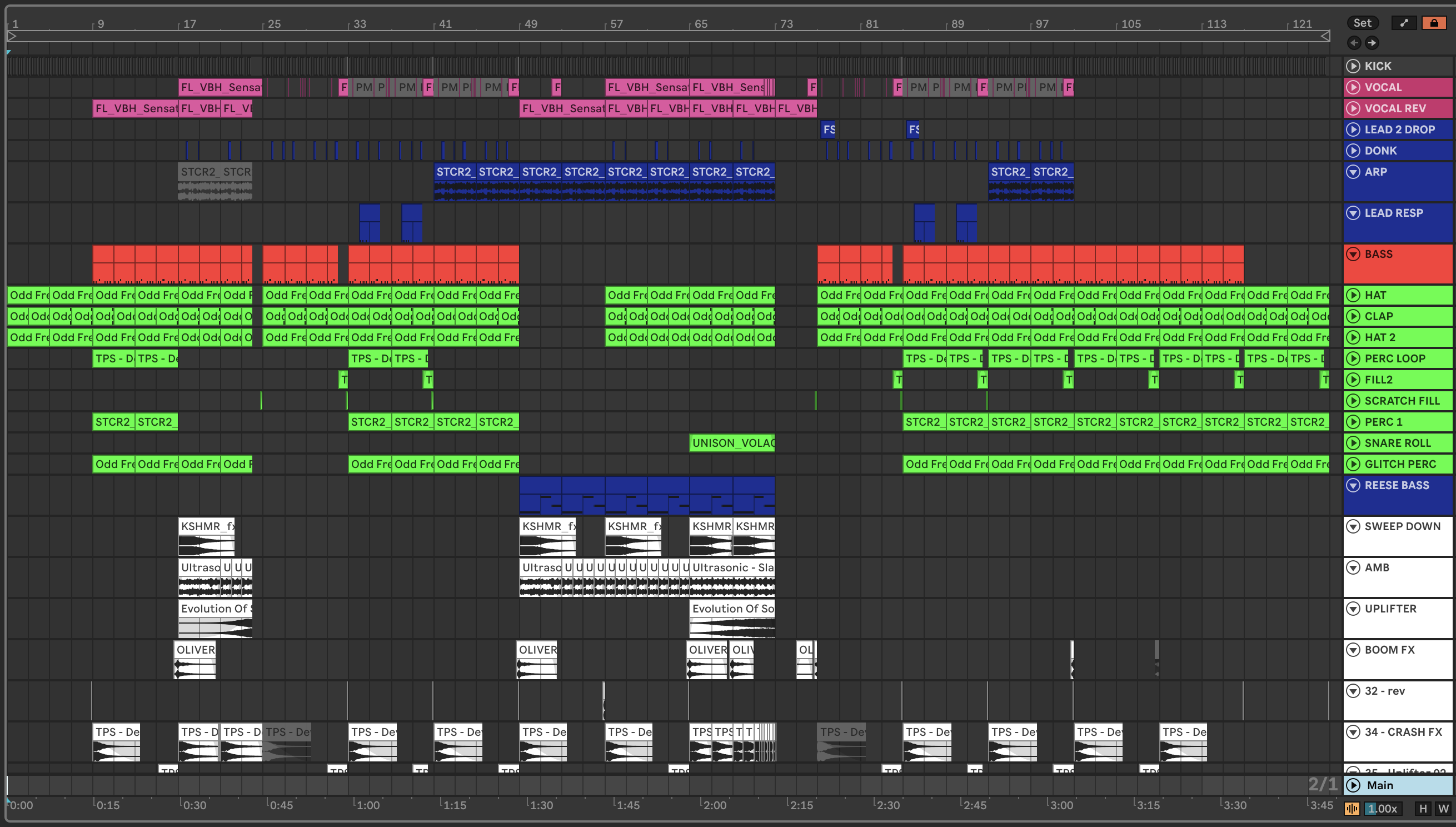Unfold the CLAP track

coord(1353,316)
